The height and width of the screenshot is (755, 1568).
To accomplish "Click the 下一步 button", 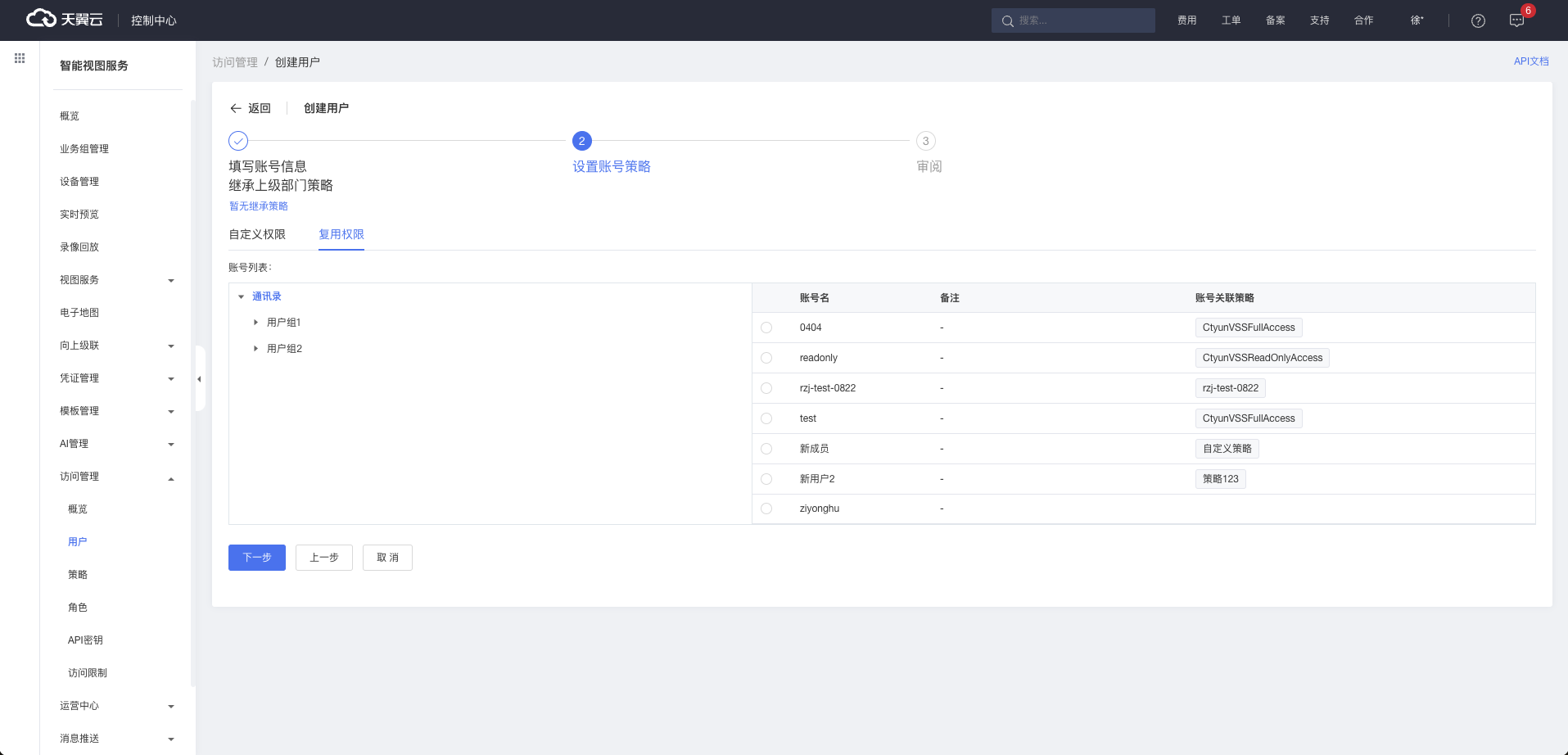I will 257,558.
